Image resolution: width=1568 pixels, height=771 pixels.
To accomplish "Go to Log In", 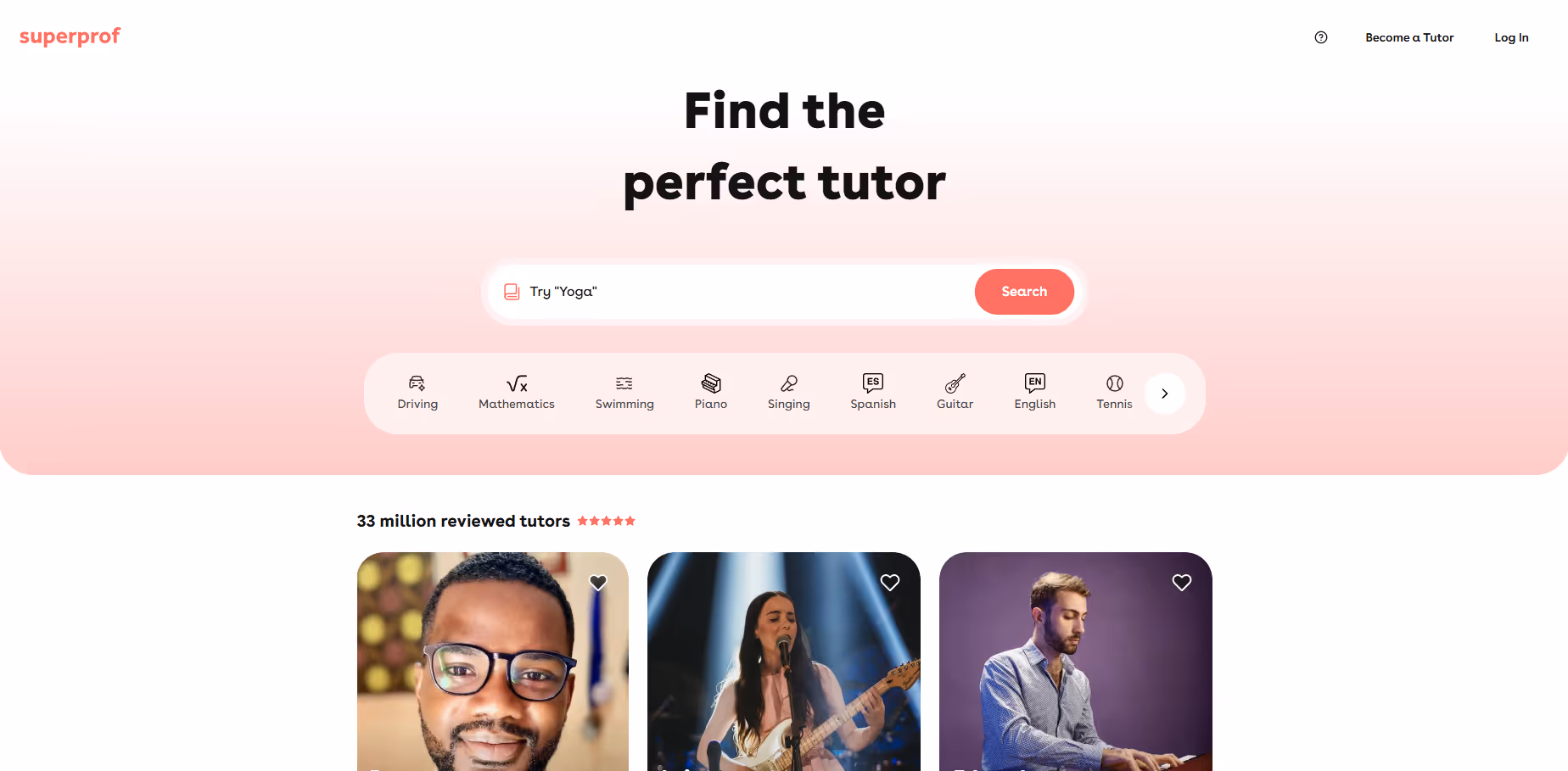I will 1511,37.
